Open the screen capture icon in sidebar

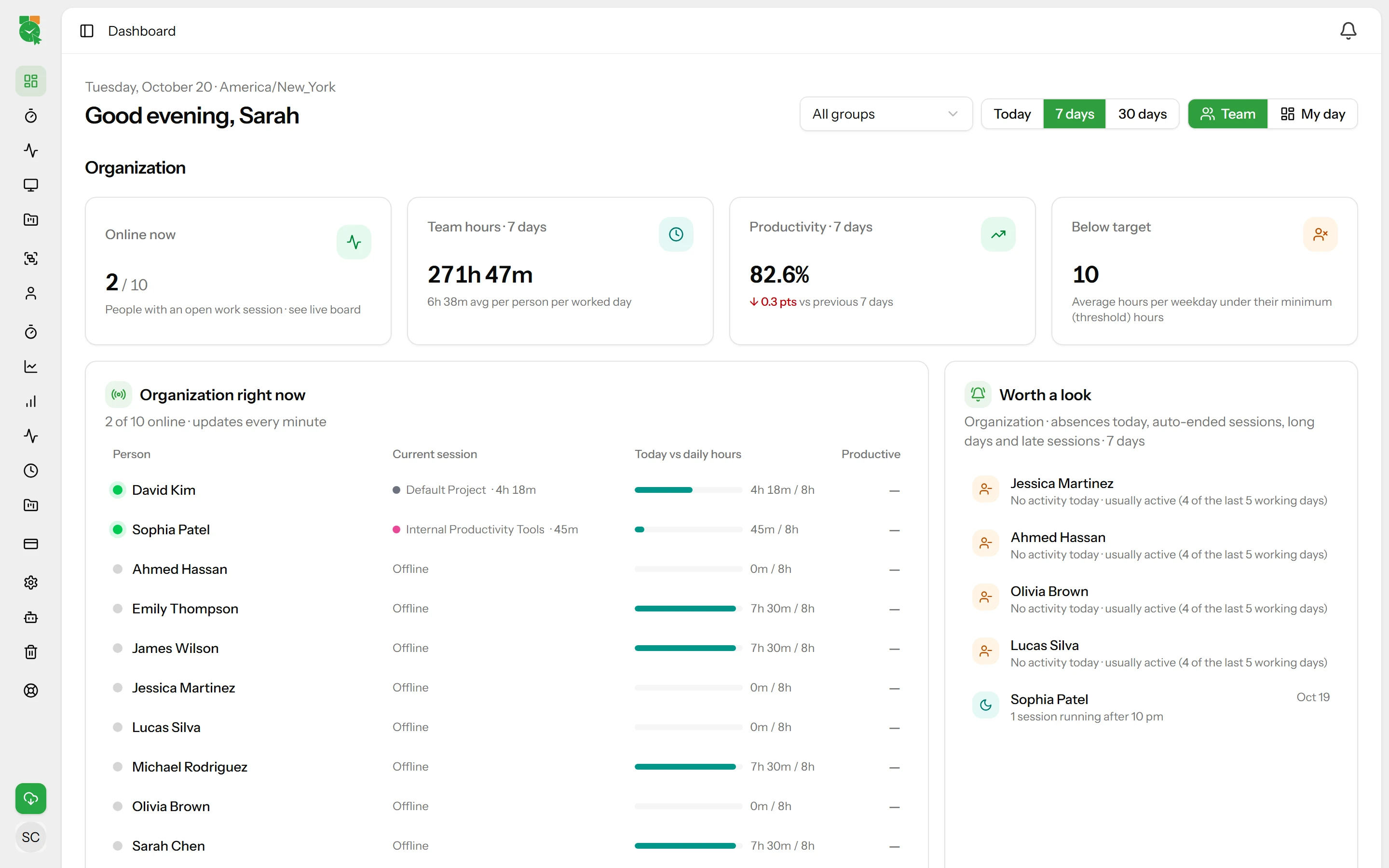point(31,258)
